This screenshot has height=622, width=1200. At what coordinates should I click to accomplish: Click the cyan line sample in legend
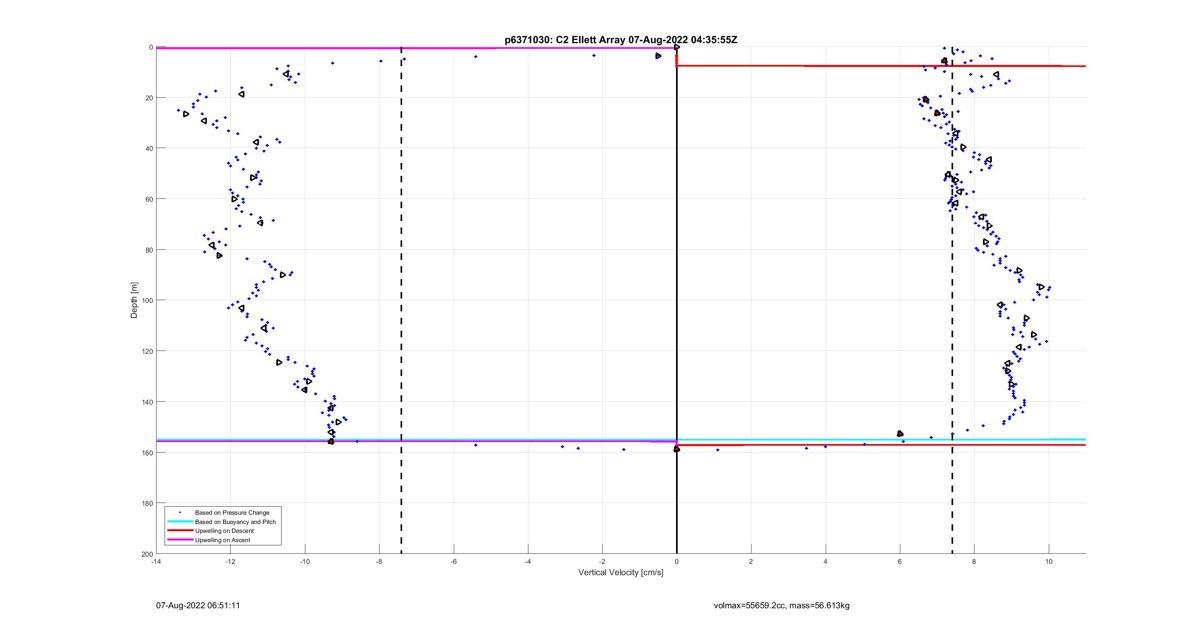click(180, 521)
